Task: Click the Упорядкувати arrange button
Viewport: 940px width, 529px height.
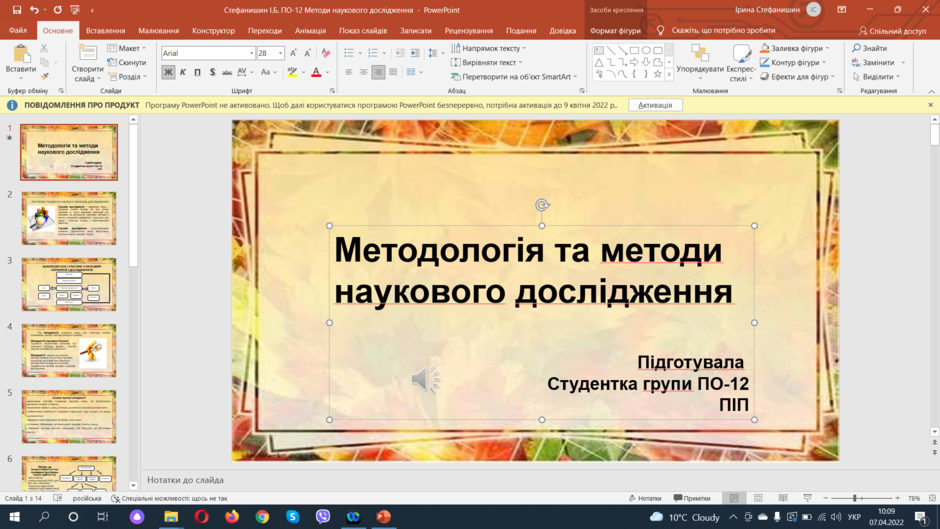Action: (x=700, y=62)
